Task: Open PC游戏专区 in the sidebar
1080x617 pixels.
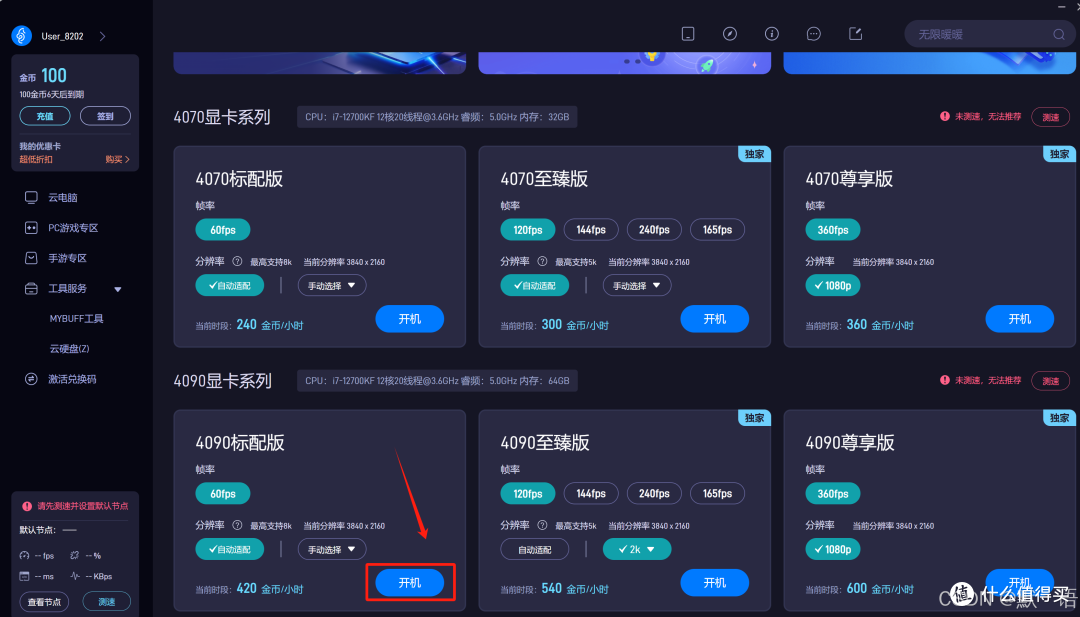Action: pyautogui.click(x=73, y=228)
